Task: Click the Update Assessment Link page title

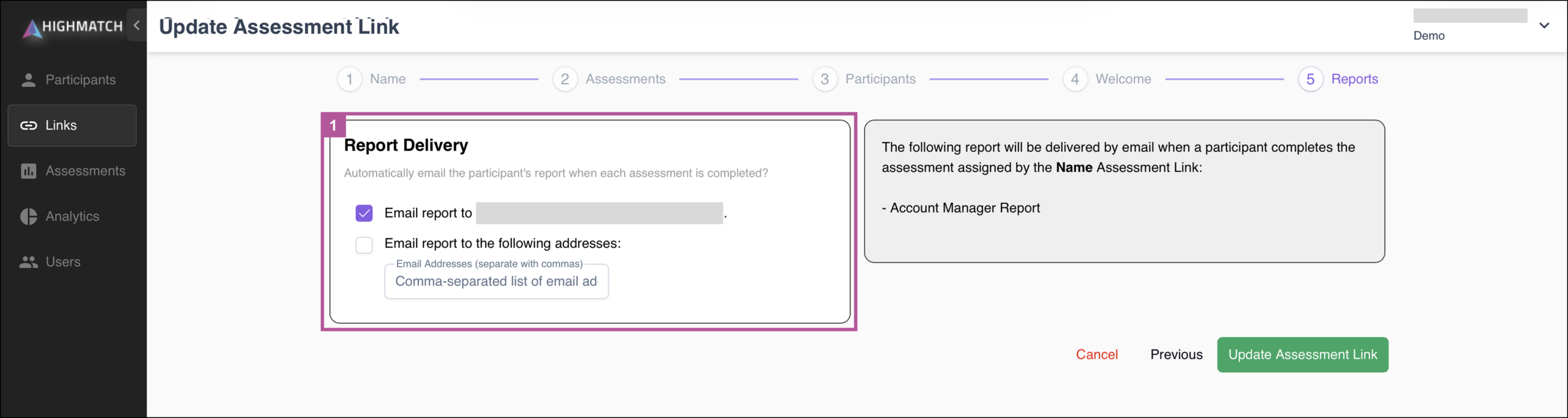Action: pos(279,27)
